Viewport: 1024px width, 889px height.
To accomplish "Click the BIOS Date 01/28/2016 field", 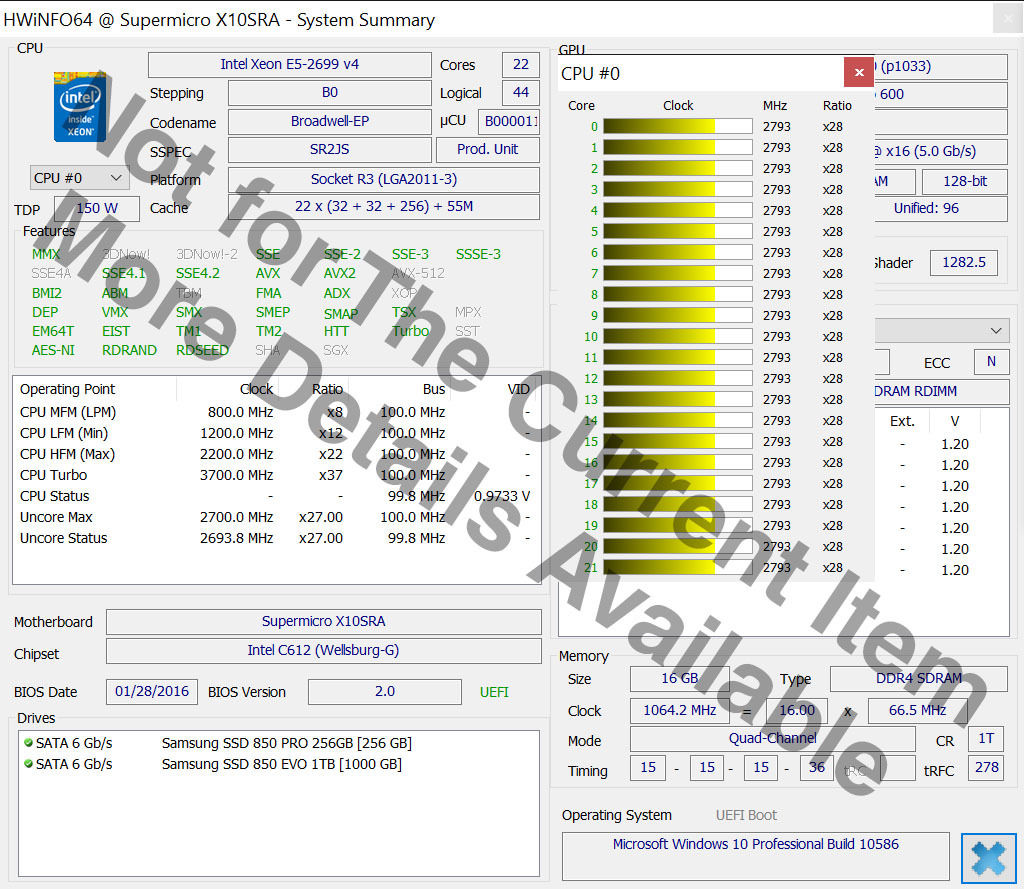I will pyautogui.click(x=152, y=692).
